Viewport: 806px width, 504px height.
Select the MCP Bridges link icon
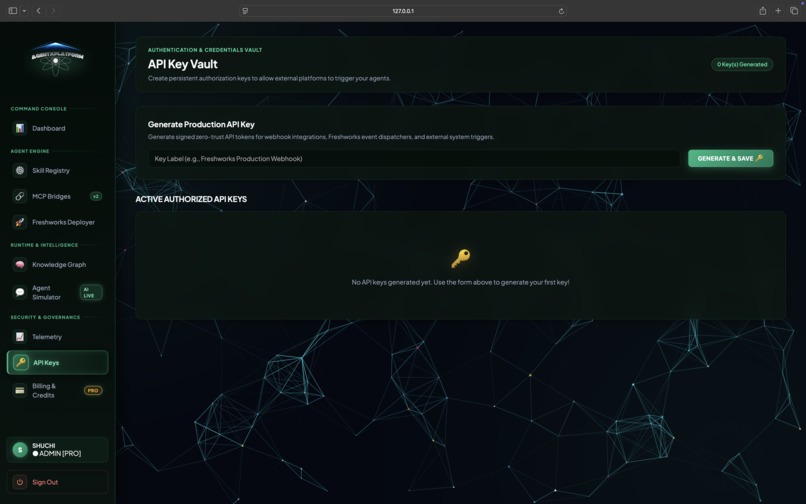tap(20, 196)
